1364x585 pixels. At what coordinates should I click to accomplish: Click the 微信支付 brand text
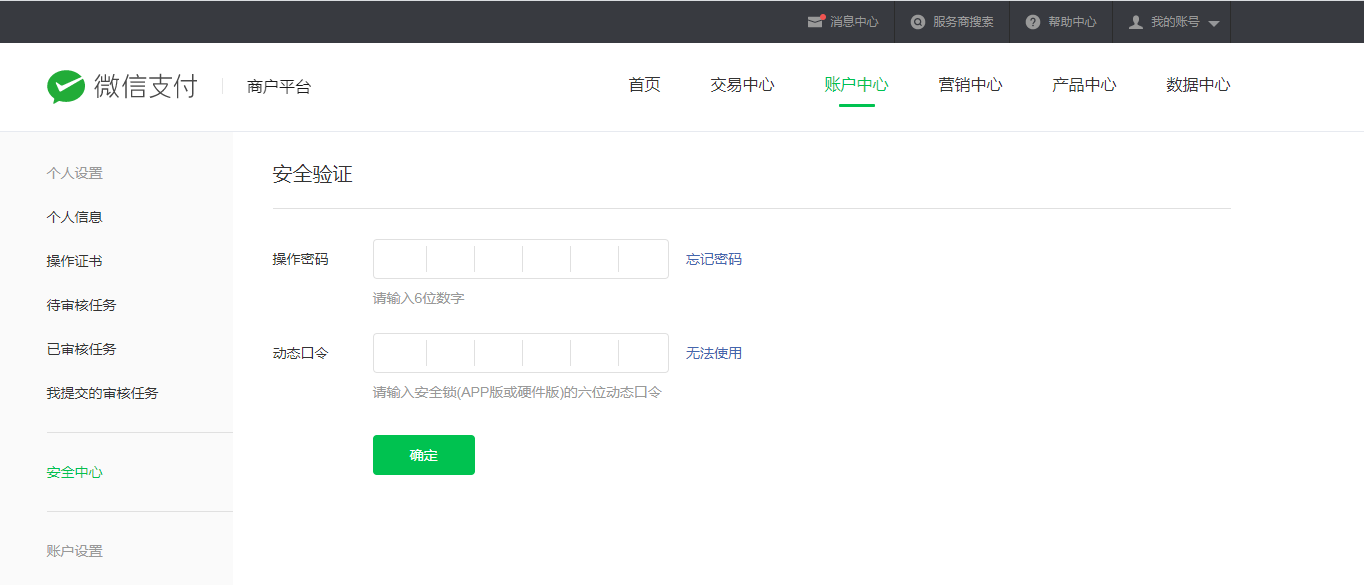tap(146, 86)
